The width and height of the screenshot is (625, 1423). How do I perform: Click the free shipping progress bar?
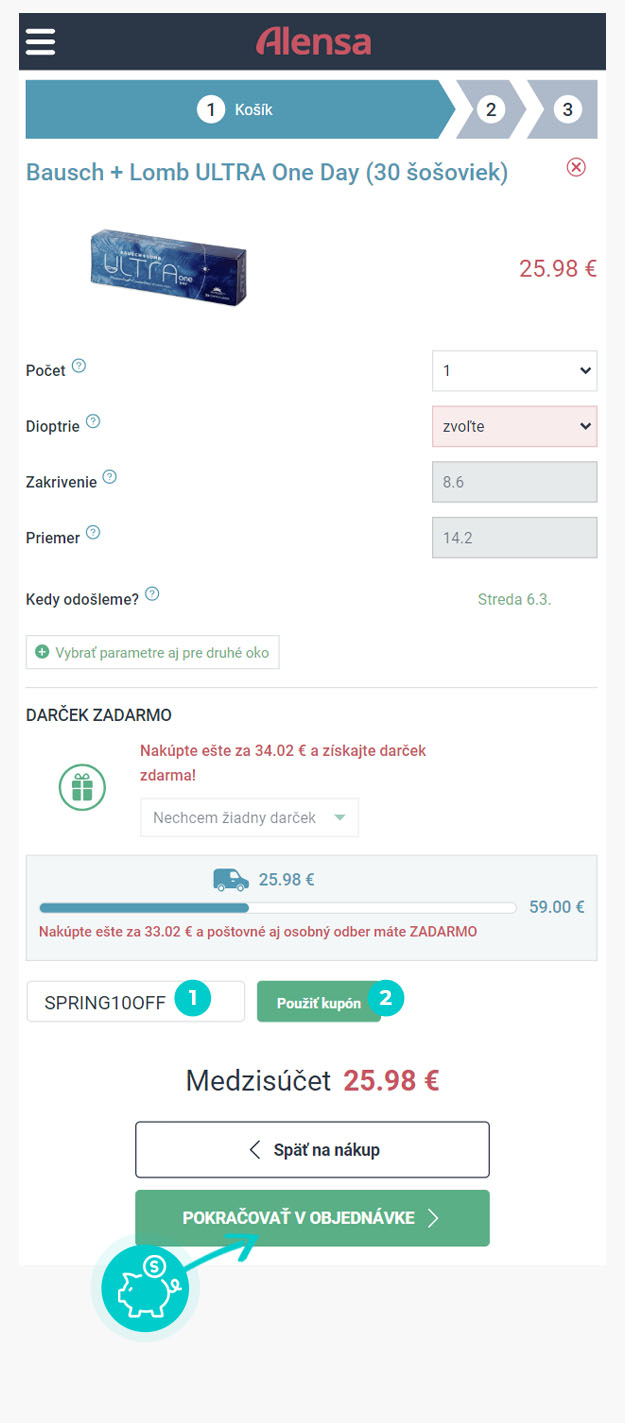(x=278, y=908)
